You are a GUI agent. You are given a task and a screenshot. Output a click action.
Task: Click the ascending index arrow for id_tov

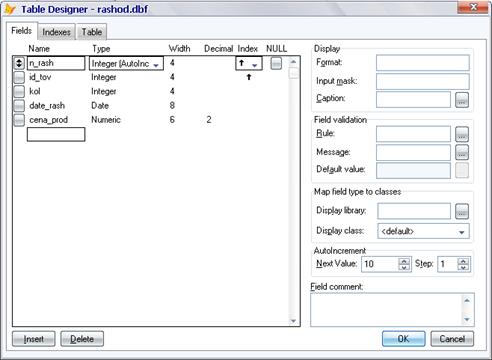click(x=249, y=77)
